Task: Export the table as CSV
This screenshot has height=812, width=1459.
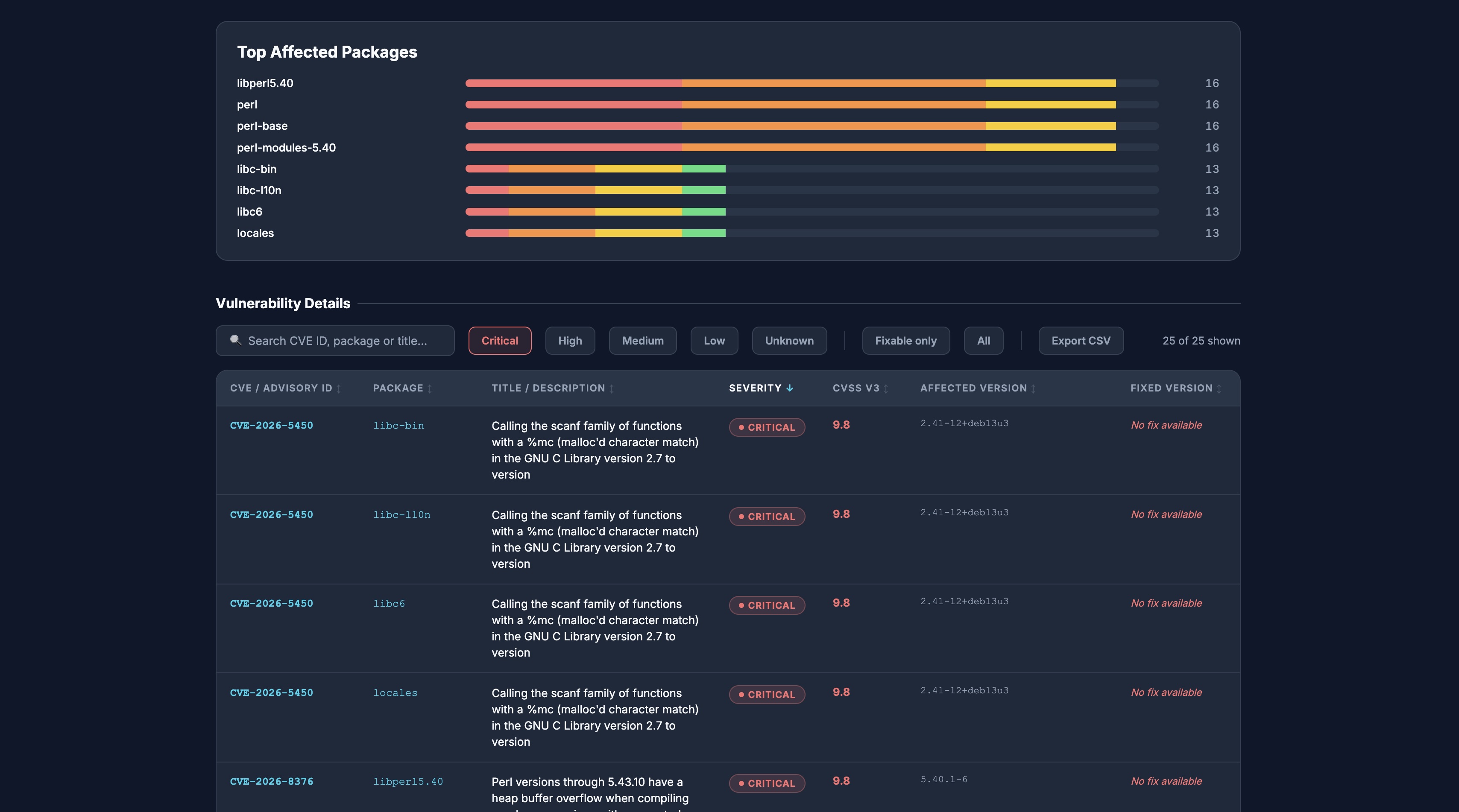Action: 1081,340
